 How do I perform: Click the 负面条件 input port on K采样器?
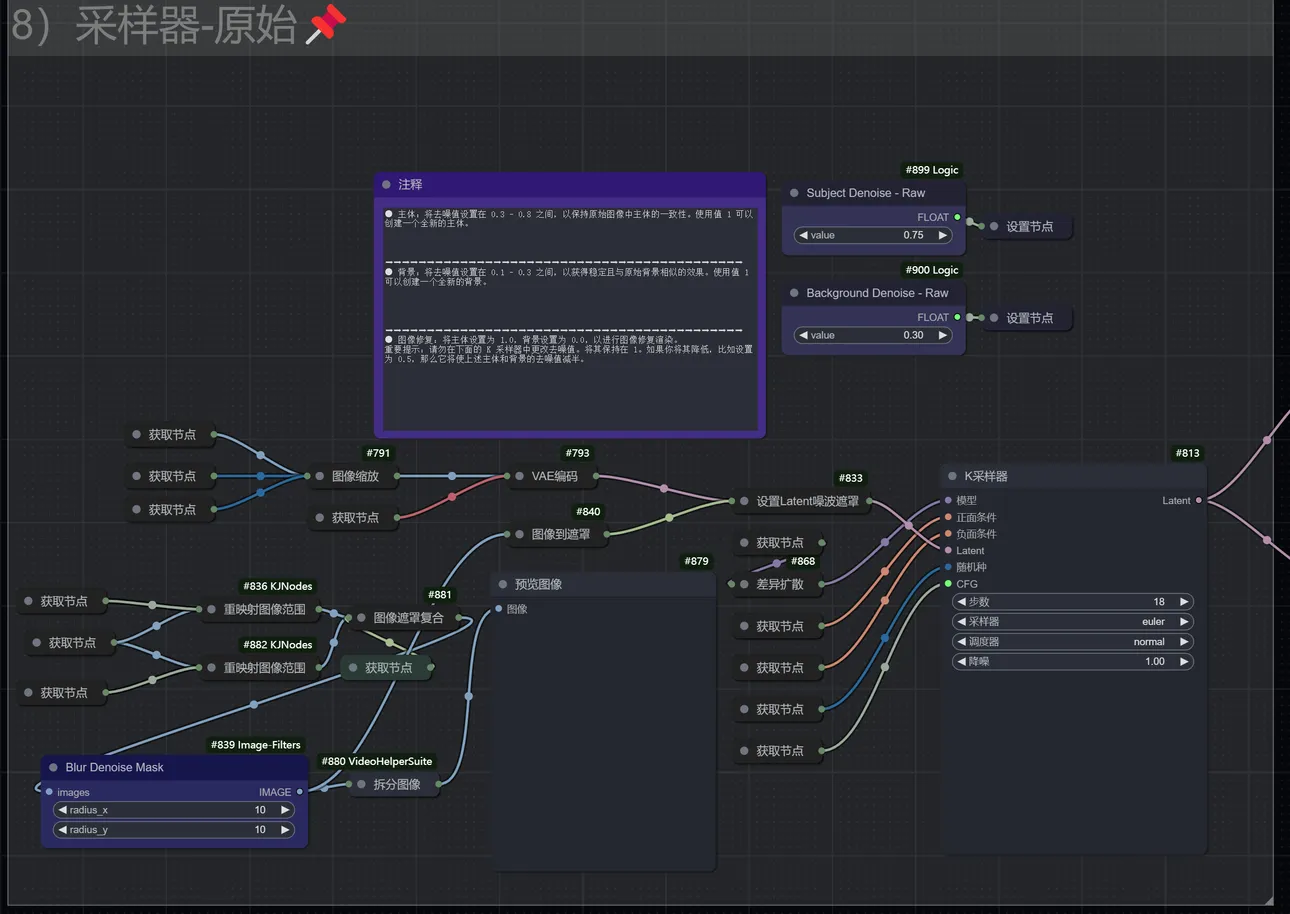948,534
